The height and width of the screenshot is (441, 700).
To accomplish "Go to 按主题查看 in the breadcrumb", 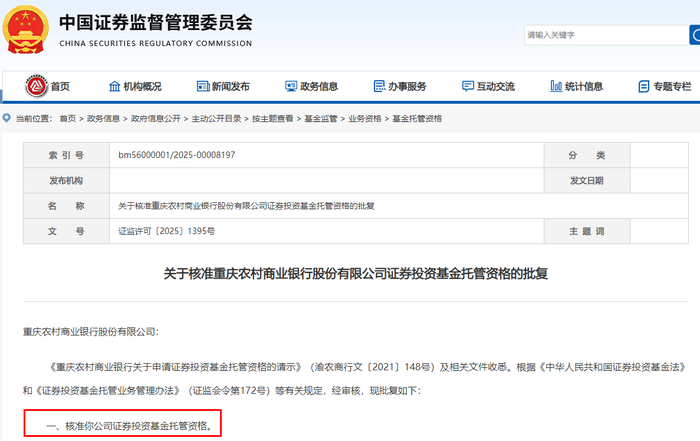I will coord(273,118).
